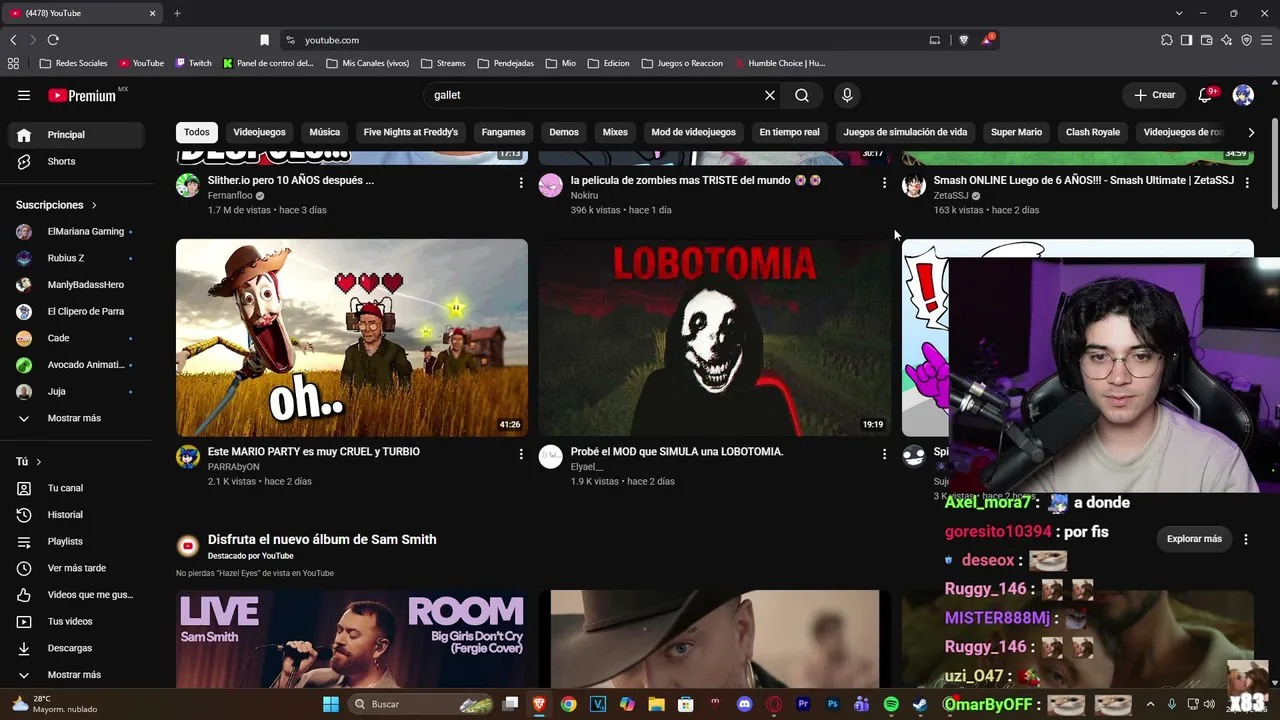Click the magnifier search button
The width and height of the screenshot is (1280, 720).
[802, 95]
